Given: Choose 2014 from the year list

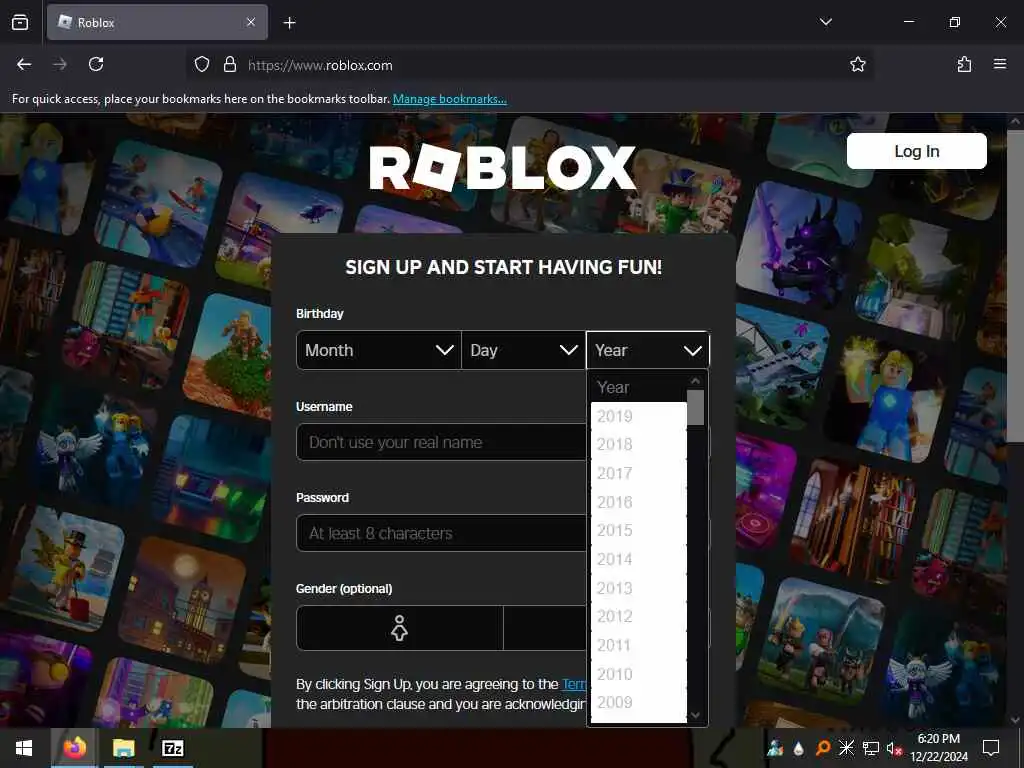Looking at the screenshot, I should (x=639, y=559).
